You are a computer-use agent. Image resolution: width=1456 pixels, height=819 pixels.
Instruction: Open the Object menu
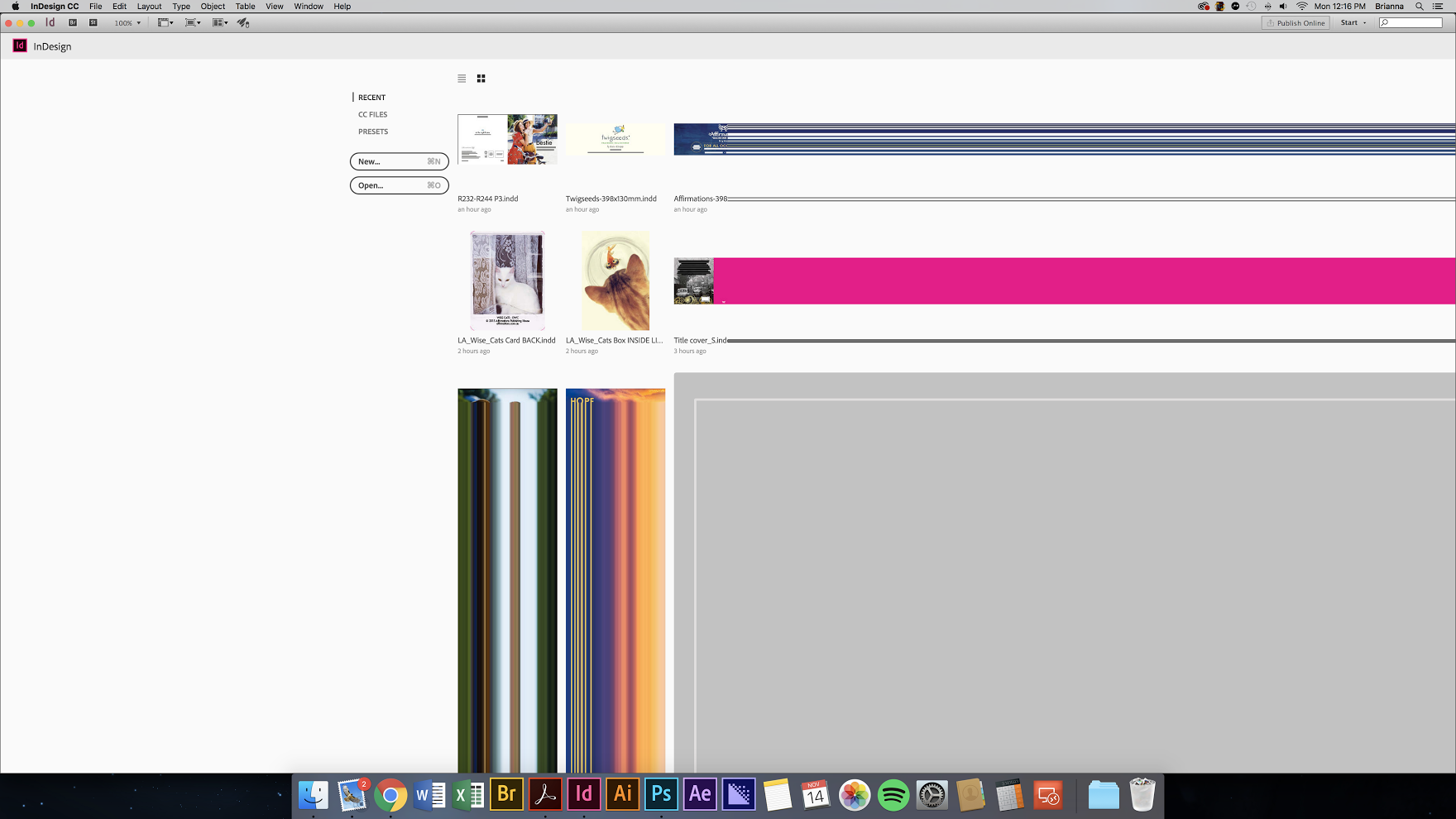tap(213, 6)
